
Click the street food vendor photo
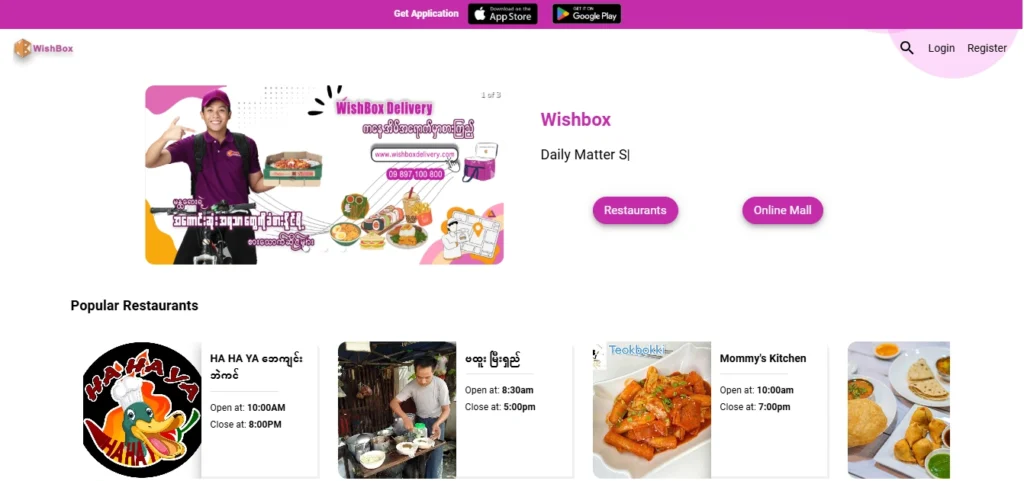click(x=396, y=410)
